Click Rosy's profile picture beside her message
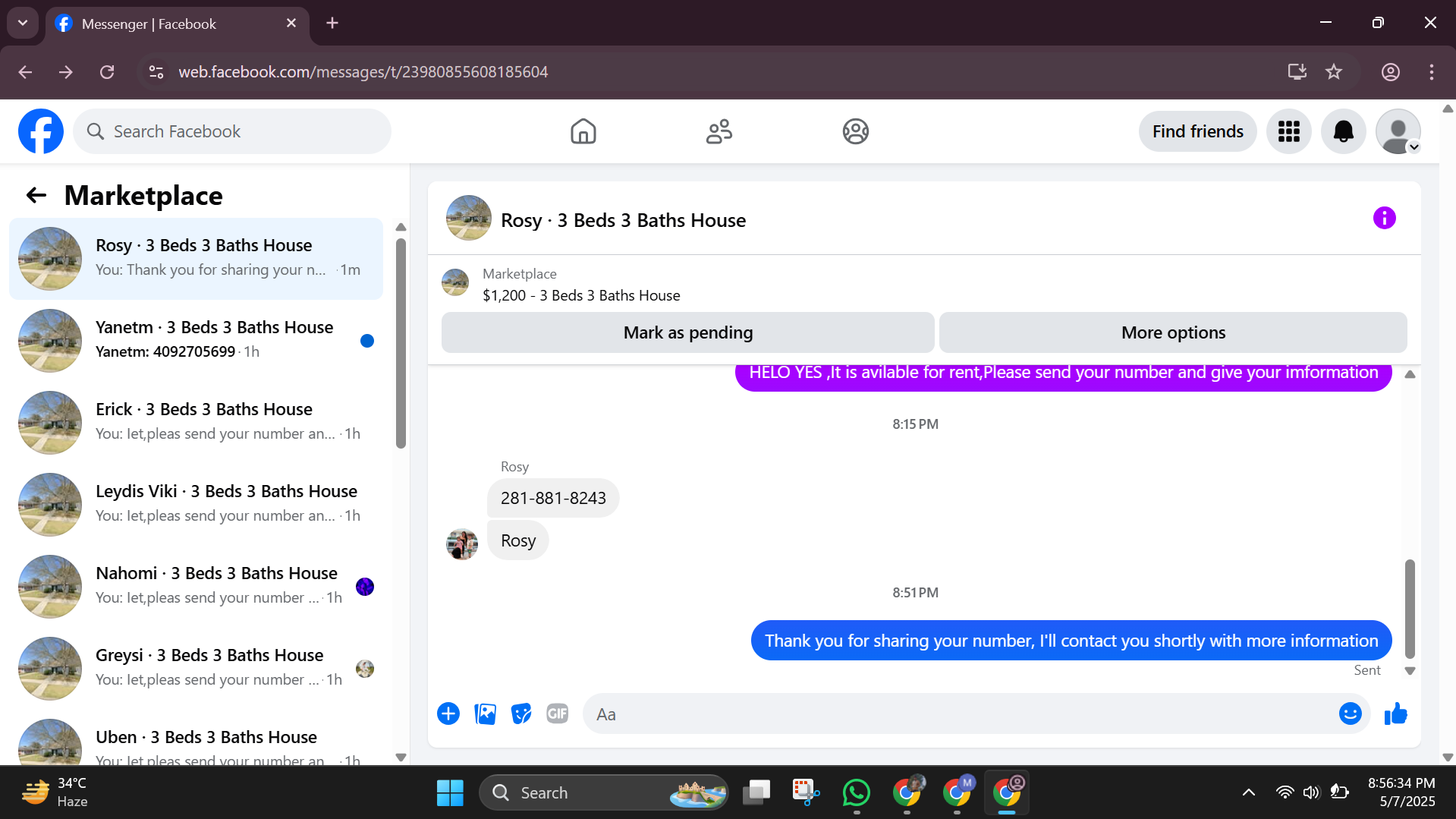1456x819 pixels. point(461,543)
